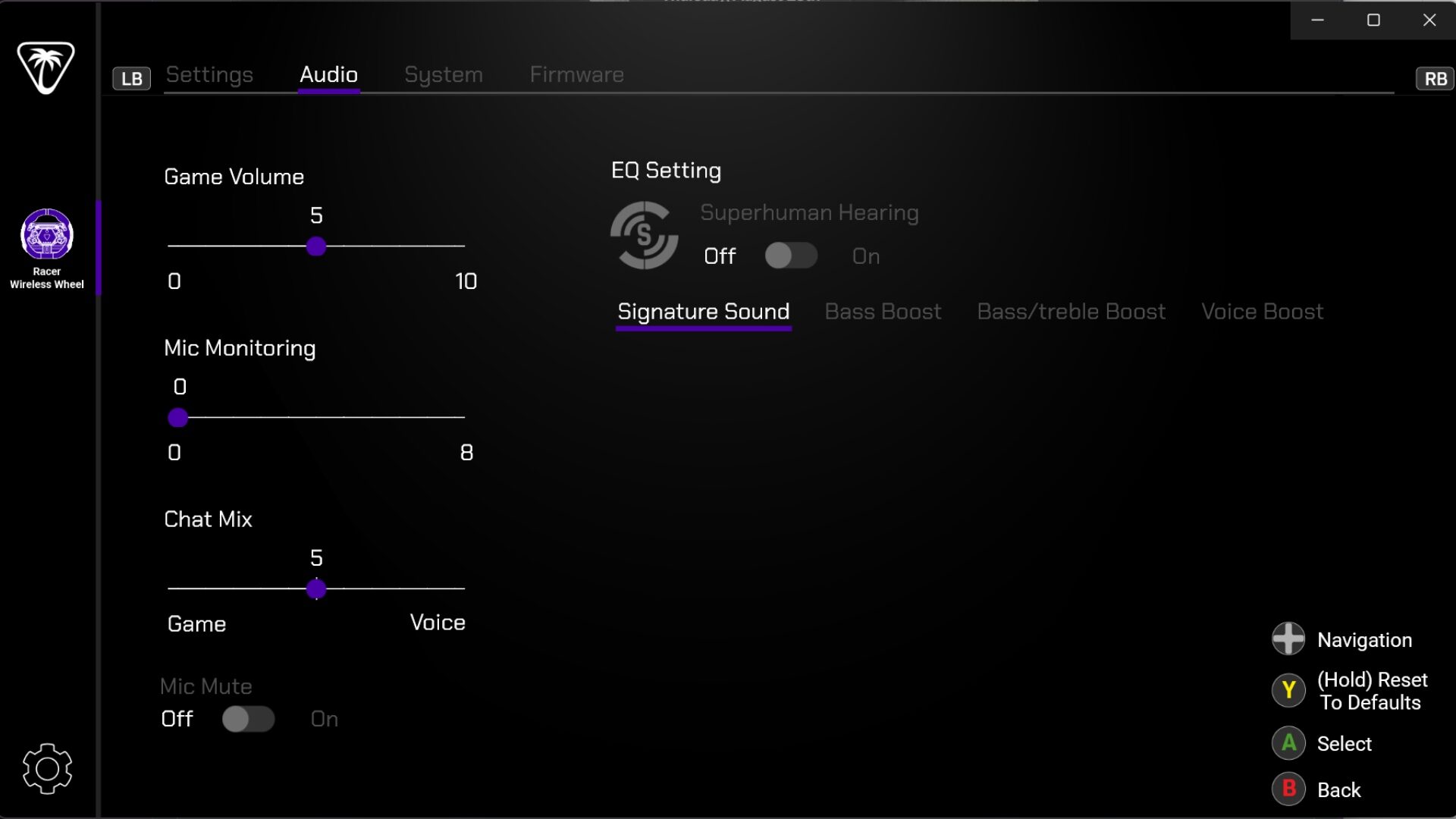Click the Turtle Beach palm logo
Screen dimensions: 1456x819
[46, 67]
